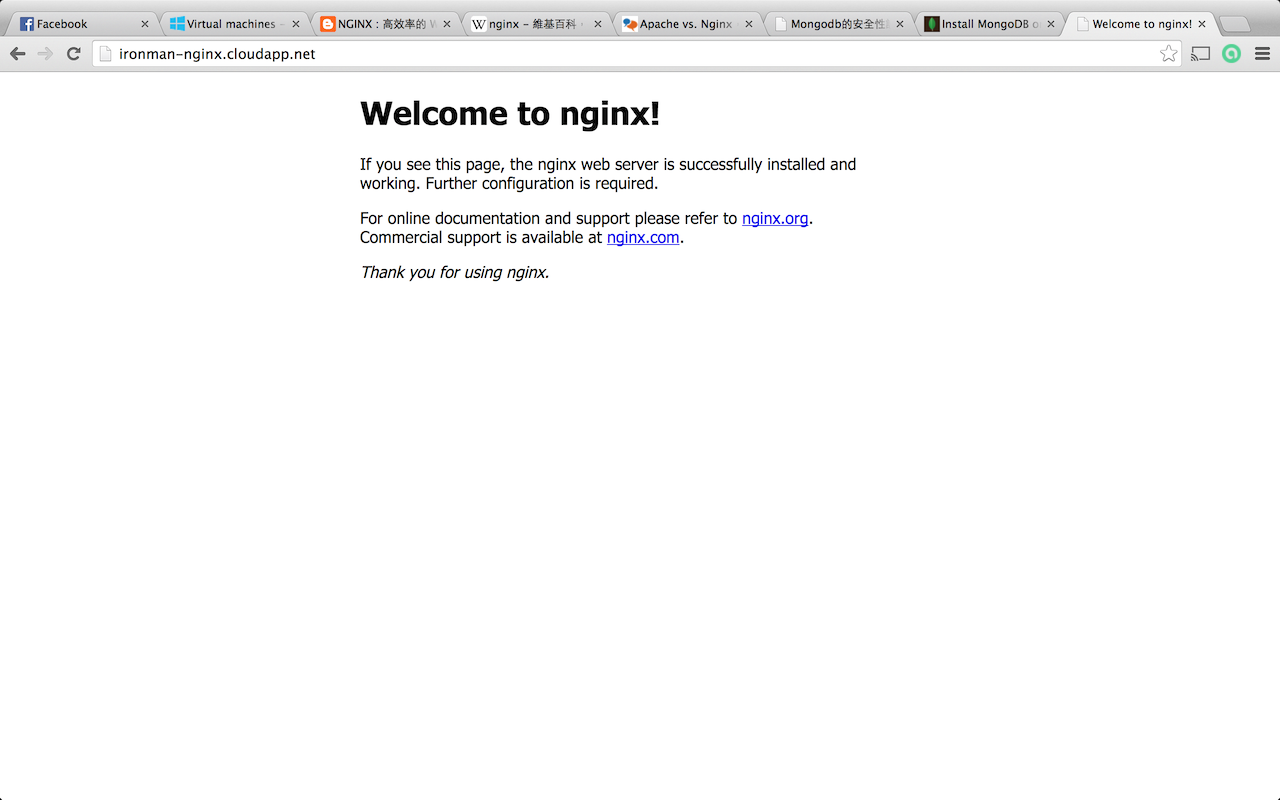Screen dimensions: 1280x800
Task: Switch to the Facebook tab
Action: click(84, 24)
